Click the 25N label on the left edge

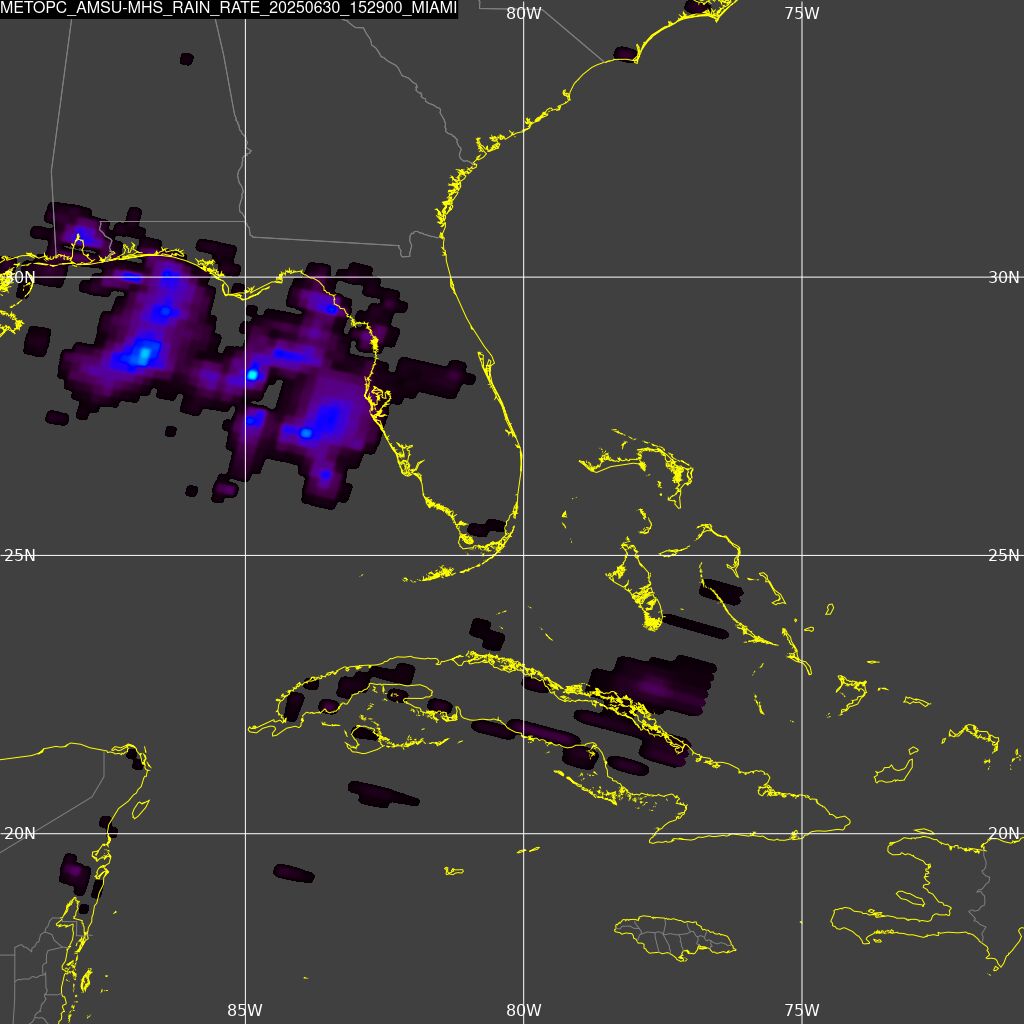20,556
